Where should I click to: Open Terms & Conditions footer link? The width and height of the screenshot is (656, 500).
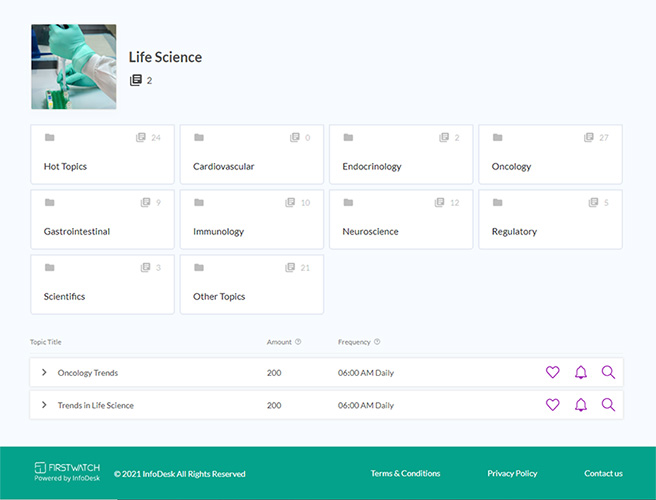click(x=405, y=473)
